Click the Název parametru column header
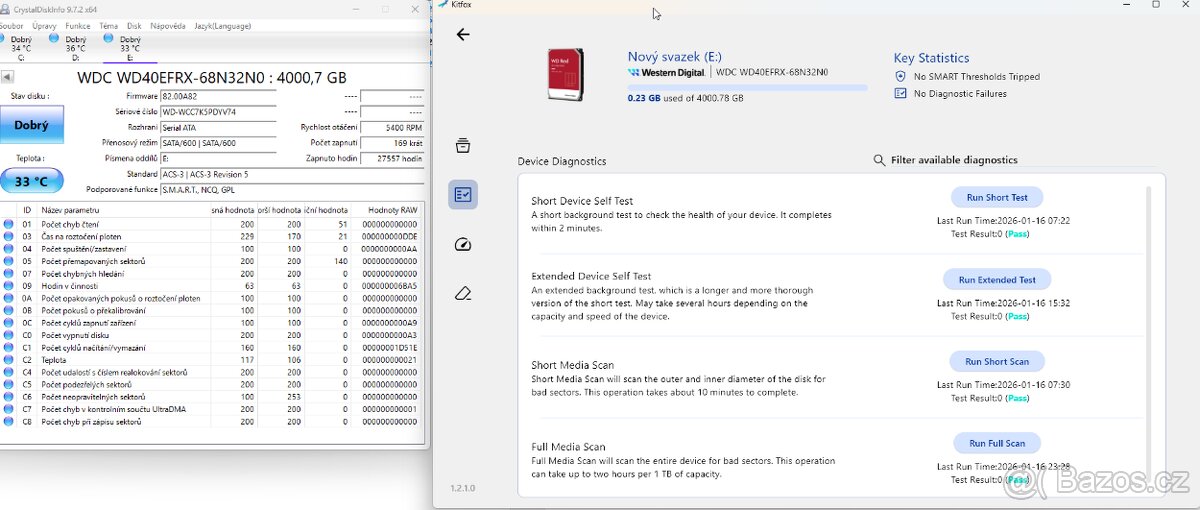Image resolution: width=1200 pixels, height=510 pixels. [x=71, y=210]
